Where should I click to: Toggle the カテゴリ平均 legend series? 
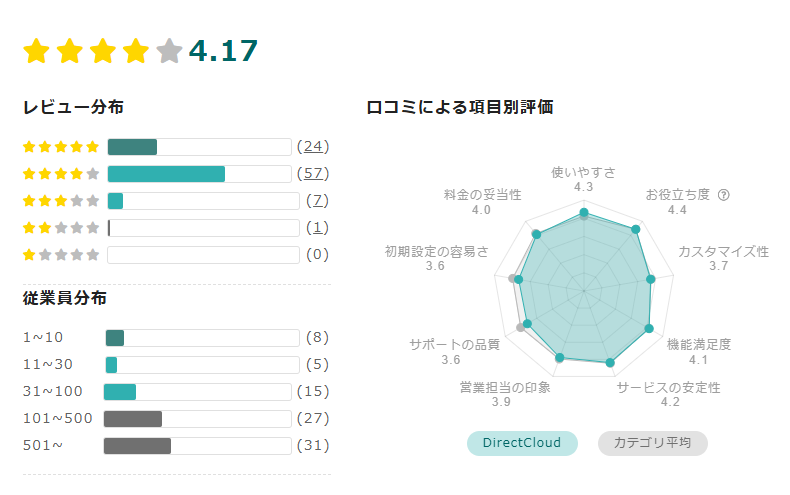click(x=652, y=443)
